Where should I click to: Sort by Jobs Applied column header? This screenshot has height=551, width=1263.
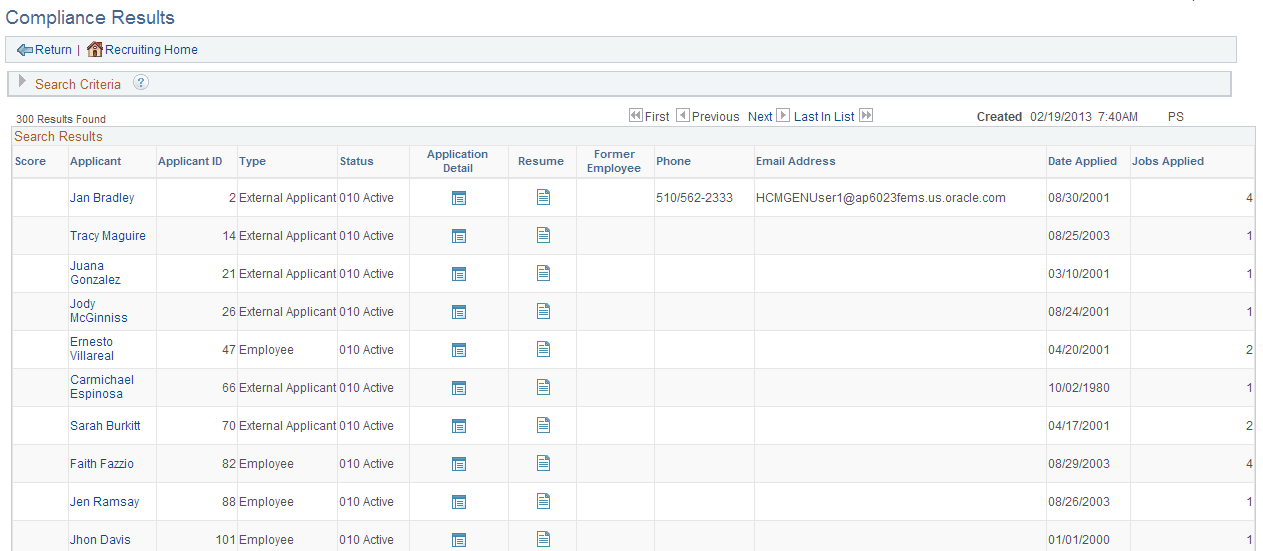pyautogui.click(x=1168, y=161)
